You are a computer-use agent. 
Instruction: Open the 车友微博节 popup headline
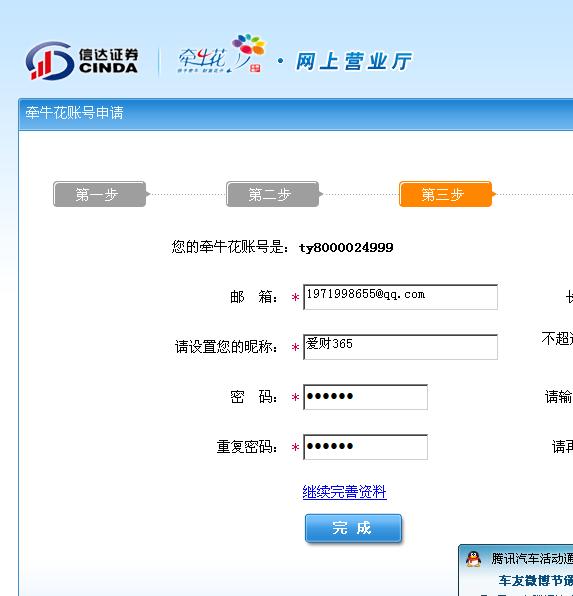pyautogui.click(x=536, y=580)
